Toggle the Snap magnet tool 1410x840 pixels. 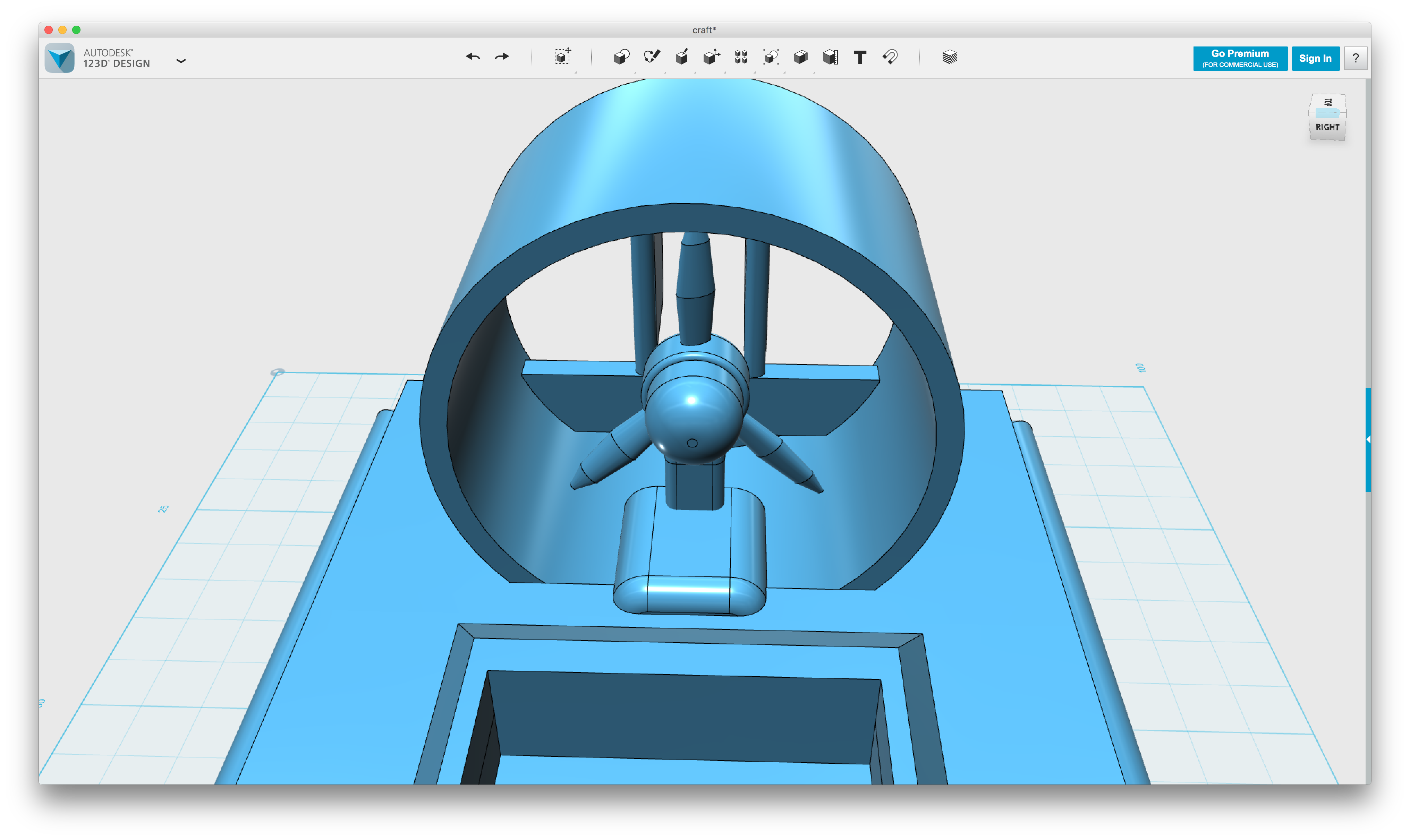click(890, 57)
